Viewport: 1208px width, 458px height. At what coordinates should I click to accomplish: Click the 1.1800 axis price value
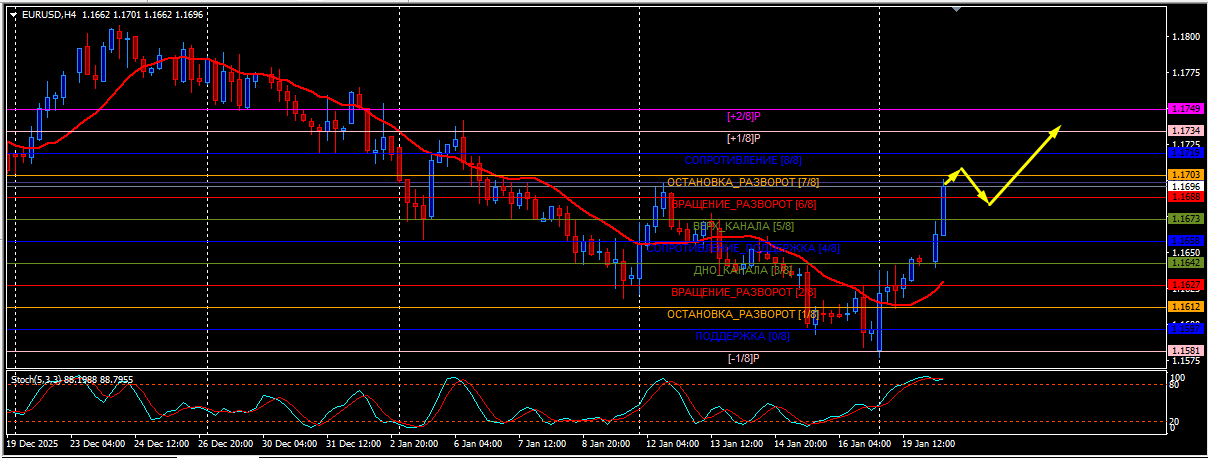click(x=1186, y=37)
